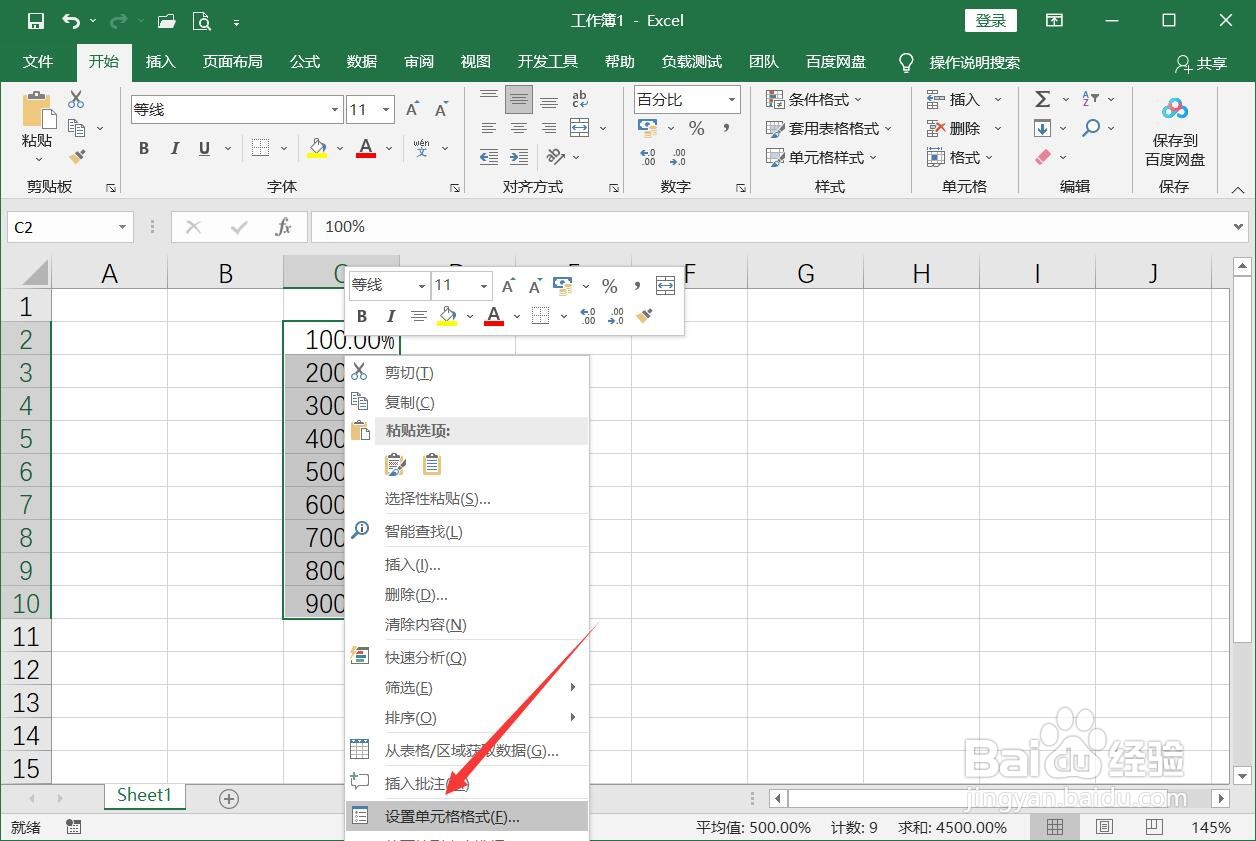This screenshot has width=1256, height=841.
Task: Toggle Bold on the mini toolbar
Action: tap(362, 315)
